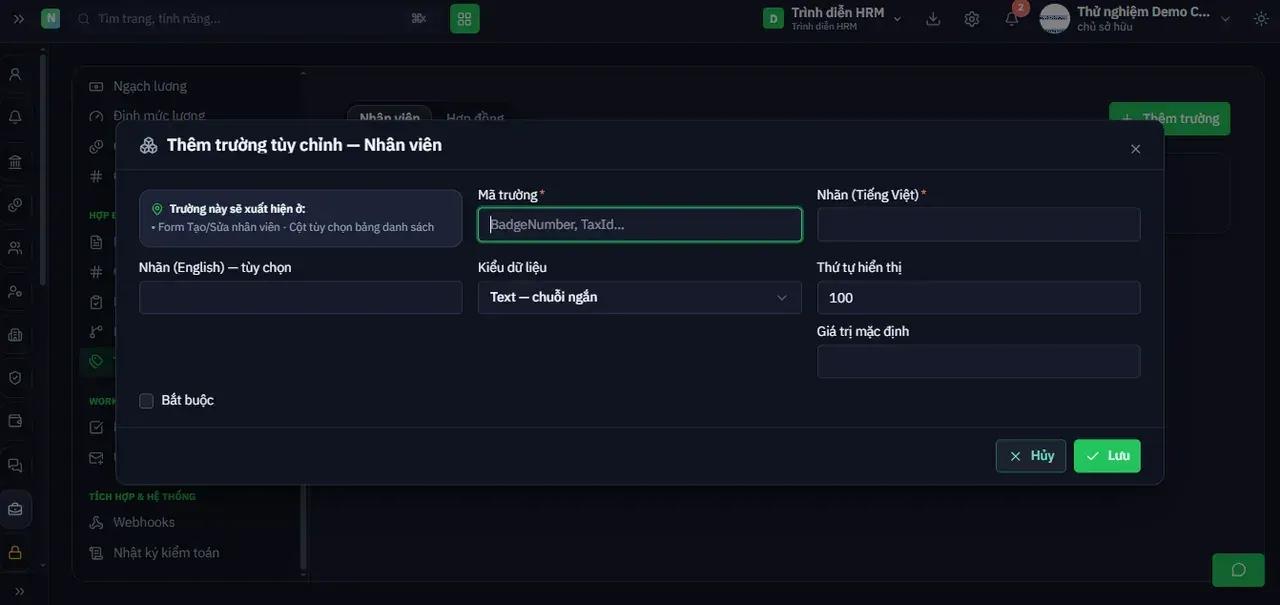Switch to the Hợp đồng tab
The image size is (1280, 605).
click(x=475, y=118)
